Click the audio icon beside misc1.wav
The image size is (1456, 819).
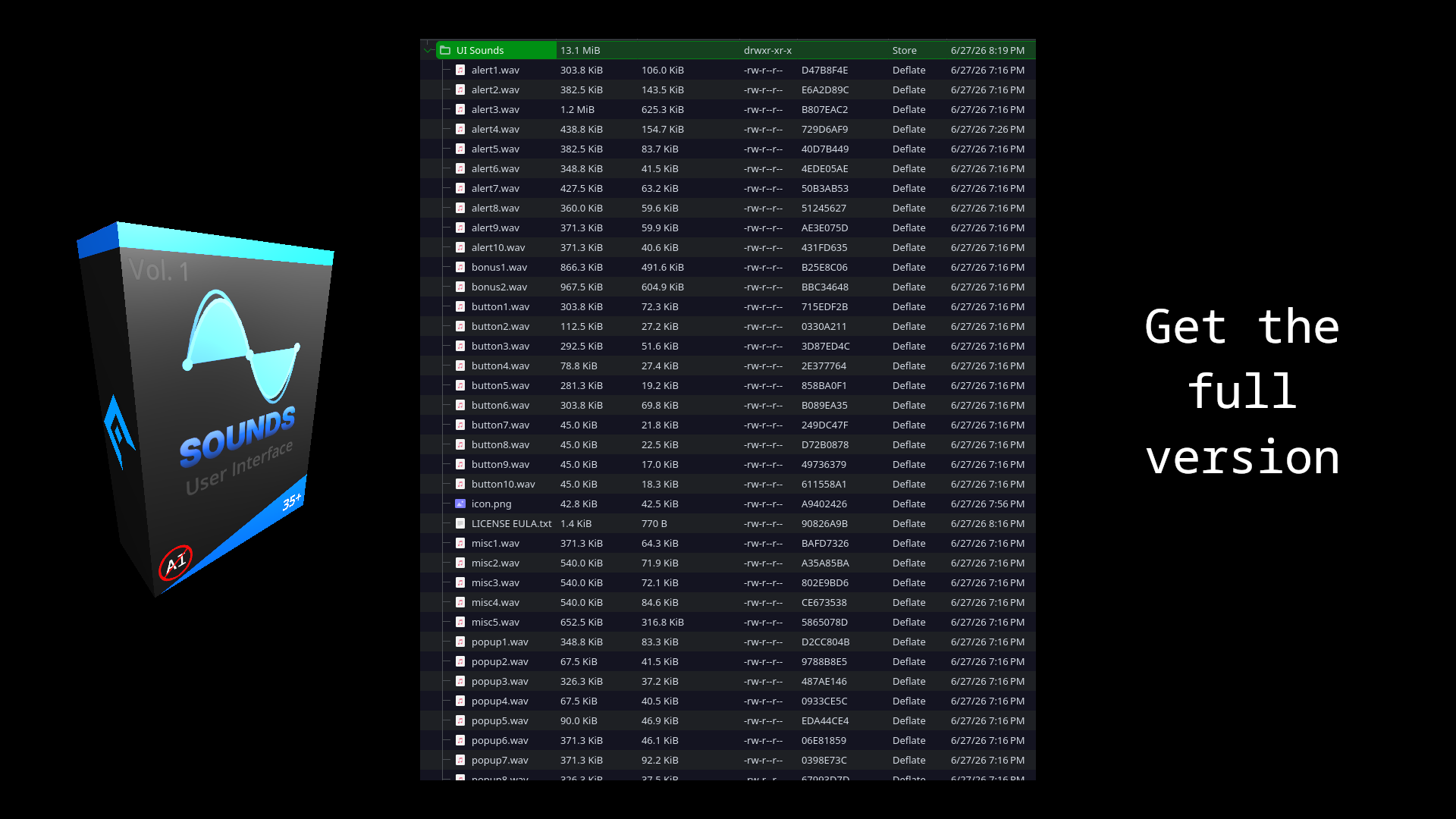[x=460, y=543]
